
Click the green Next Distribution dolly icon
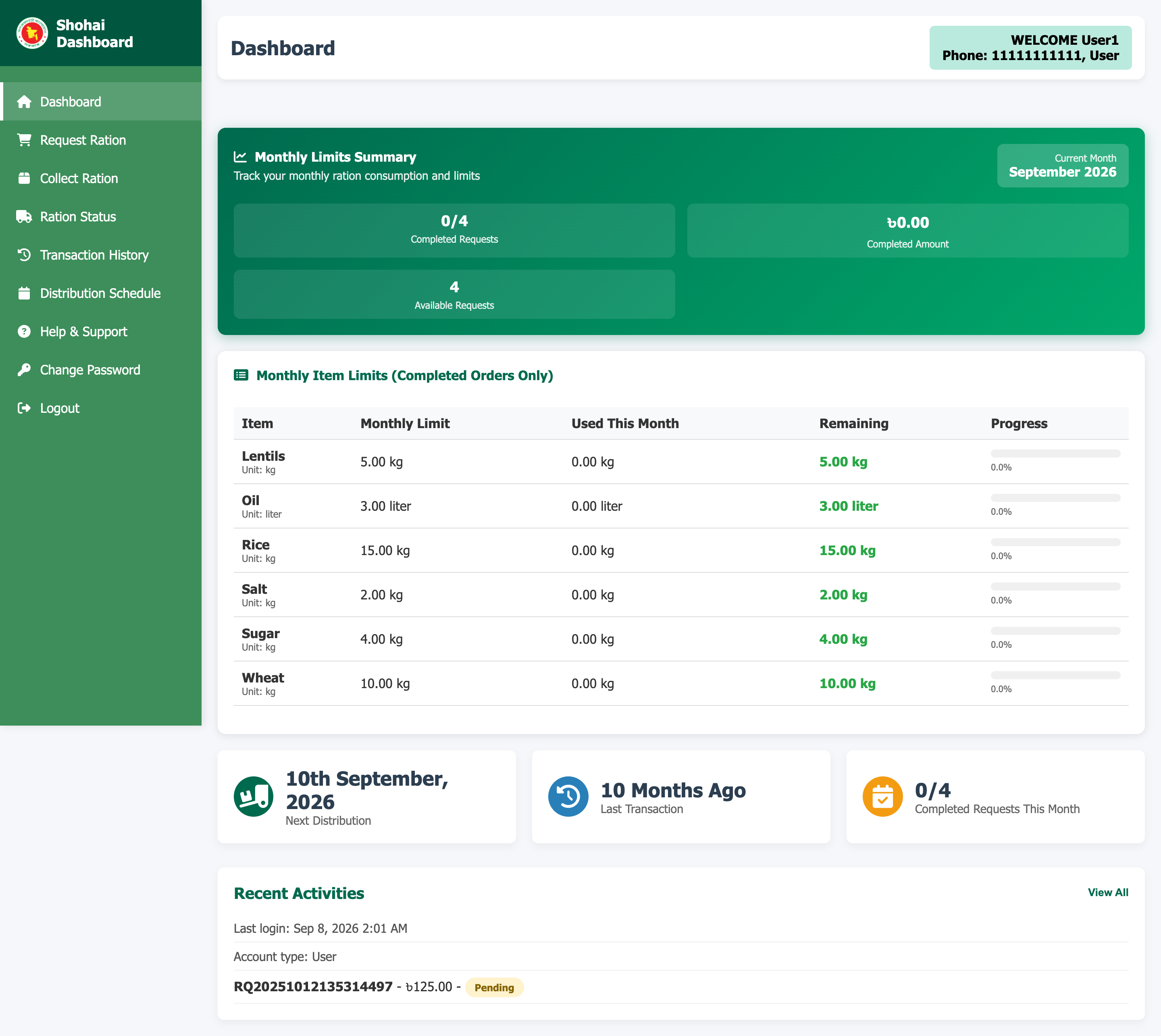tap(254, 797)
